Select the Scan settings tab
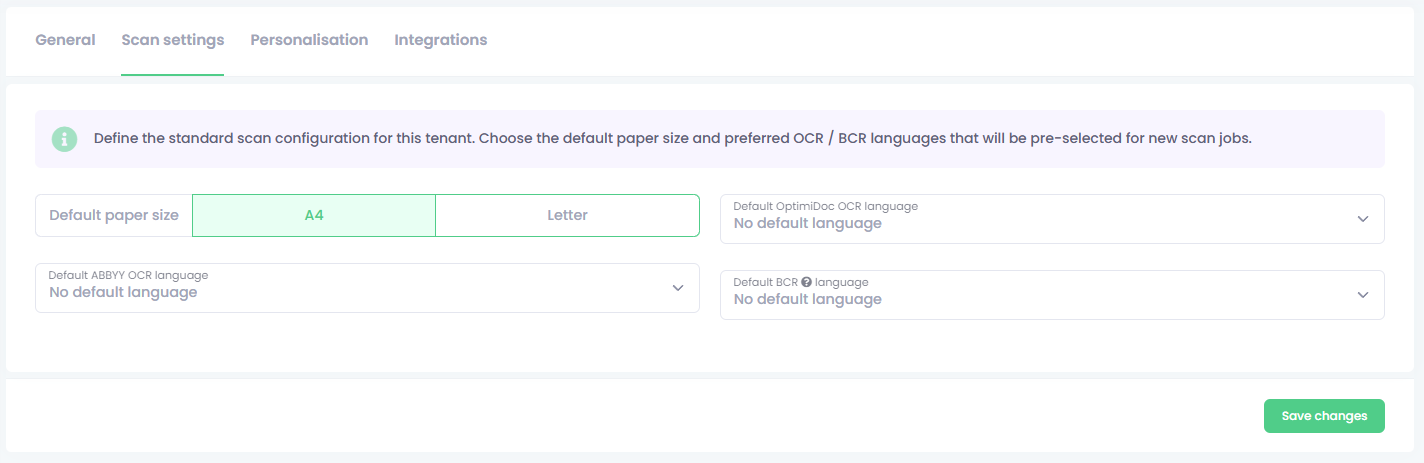 click(172, 40)
